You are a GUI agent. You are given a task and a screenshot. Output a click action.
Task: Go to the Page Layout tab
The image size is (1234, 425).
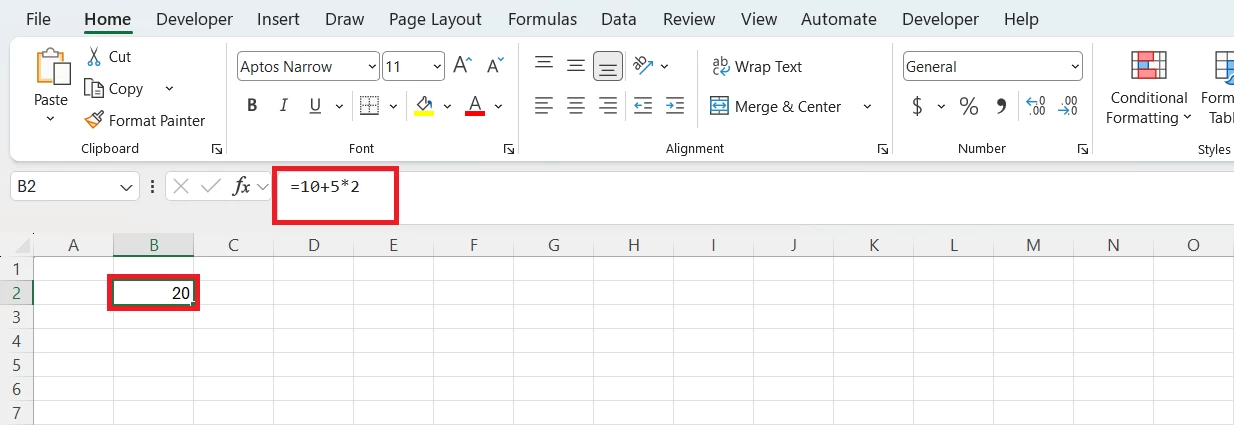[x=435, y=19]
